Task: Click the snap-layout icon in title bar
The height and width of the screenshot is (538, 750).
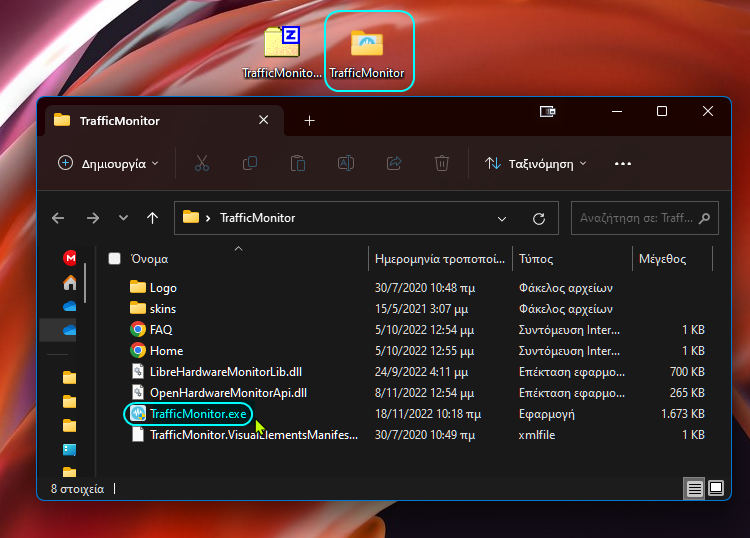Action: 548,111
